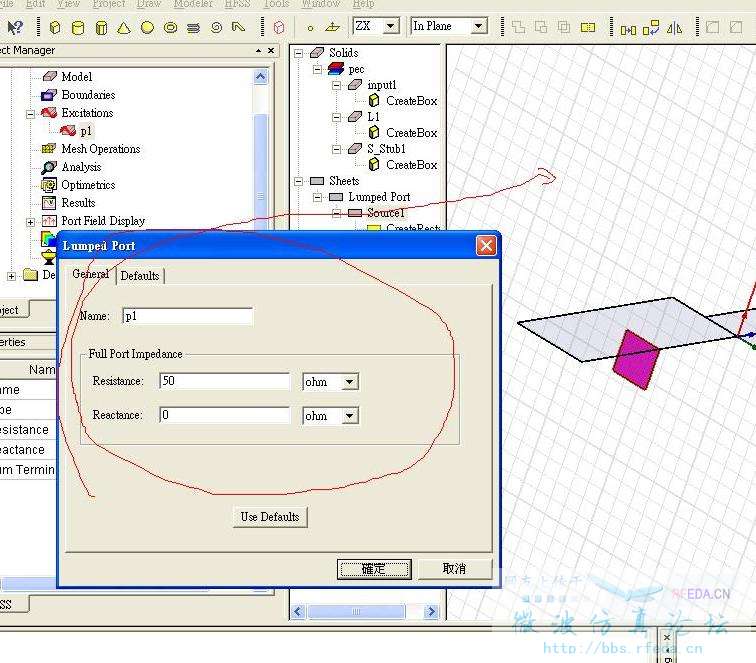Select Optimetrics in the project tree
The height and width of the screenshot is (663, 756).
pyautogui.click(x=88, y=185)
